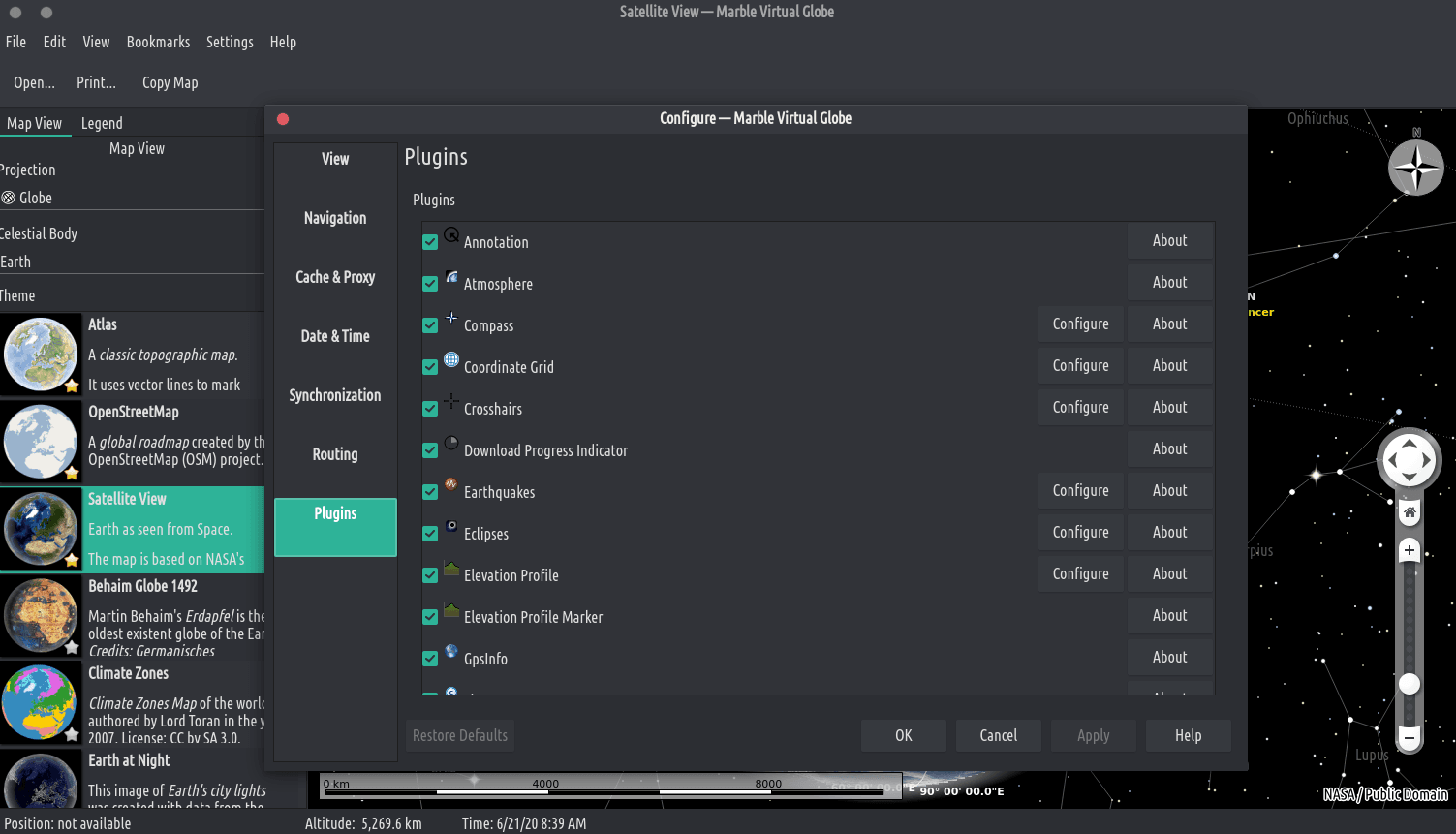1456x834 pixels.
Task: Click the Earthquakes plugin icon
Action: (x=451, y=484)
